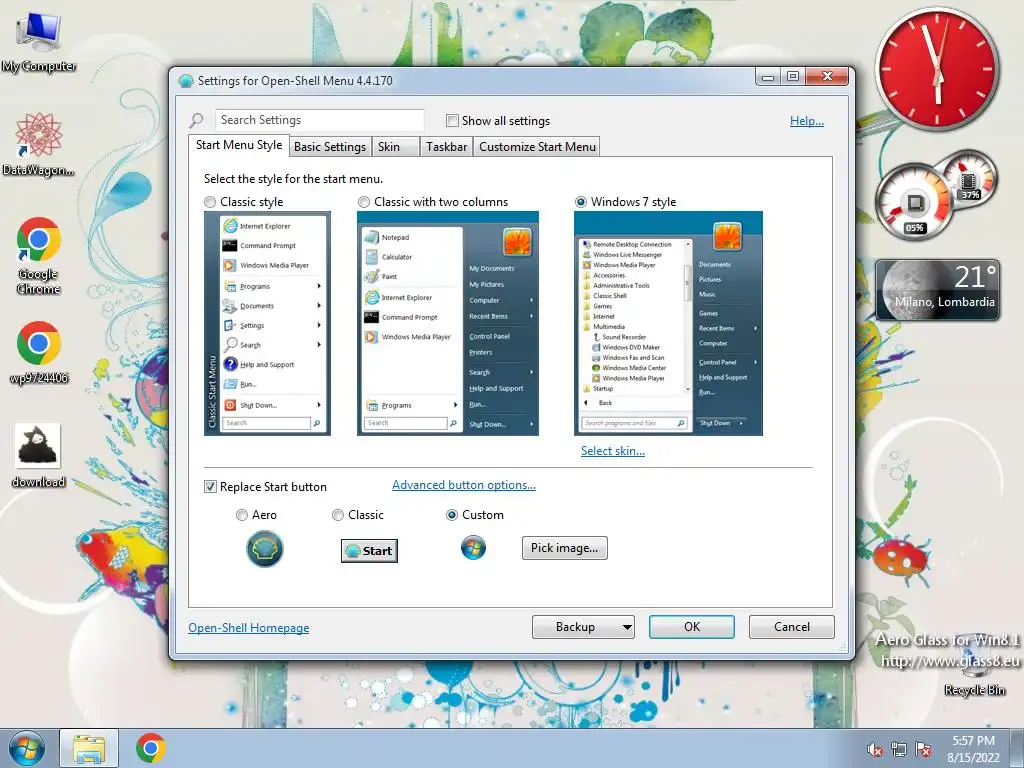
Task: Click the Milano weather gadget
Action: pos(937,290)
